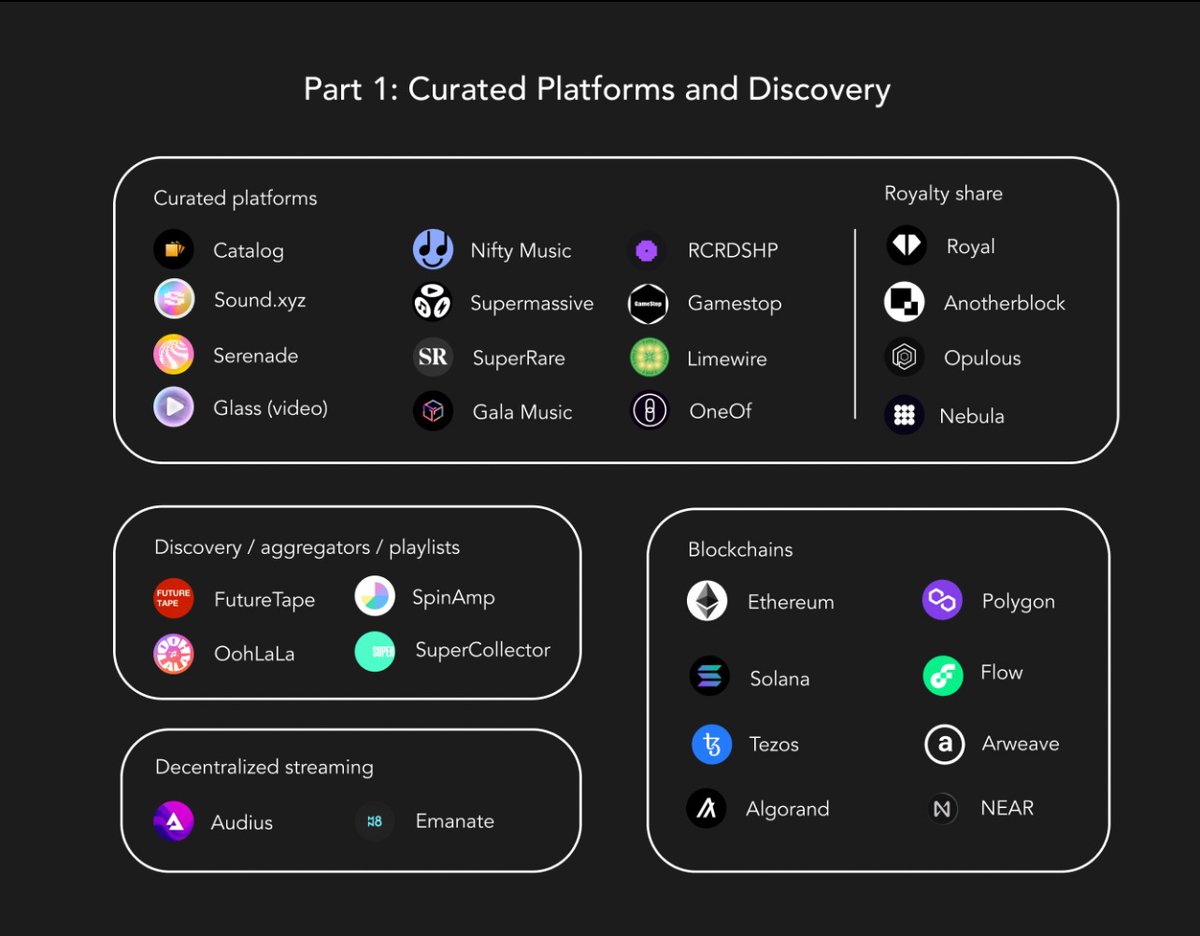Click the 'Nifty Music' text

(x=521, y=251)
